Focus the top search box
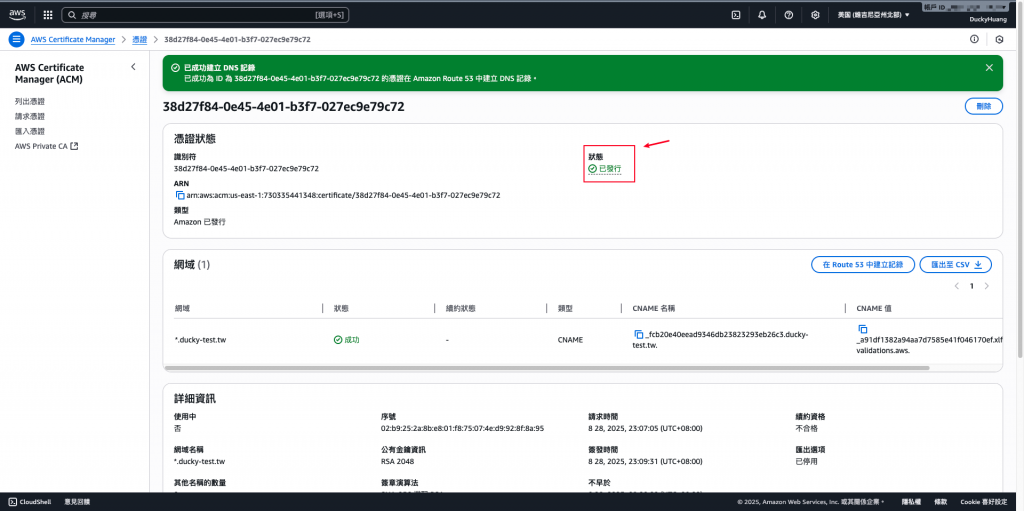 [x=205, y=14]
